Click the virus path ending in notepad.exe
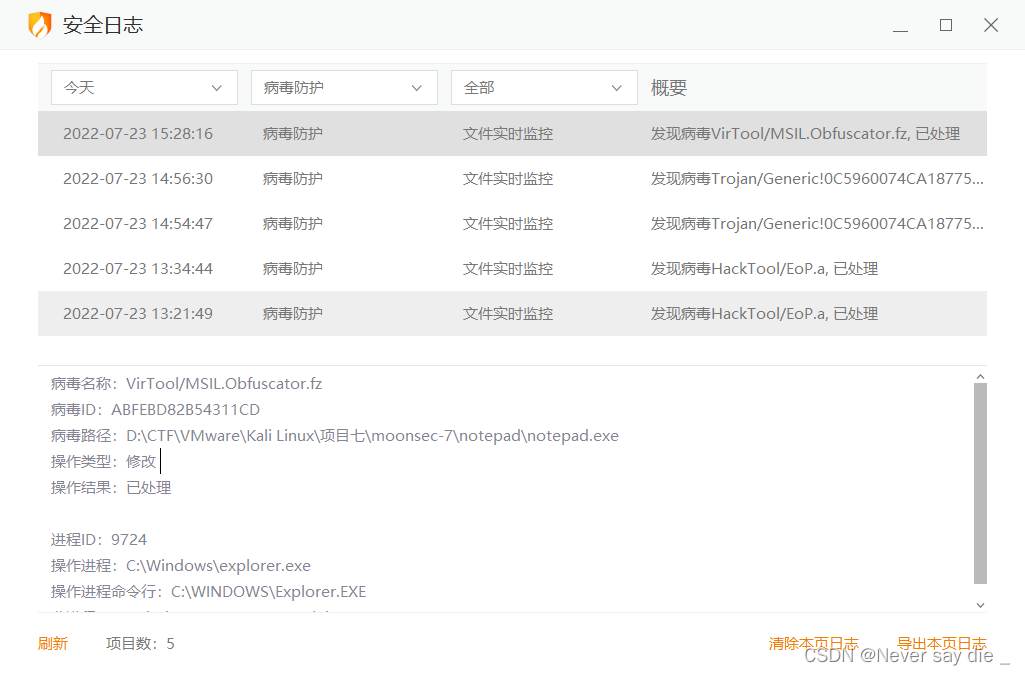This screenshot has height=675, width=1025. point(372,436)
